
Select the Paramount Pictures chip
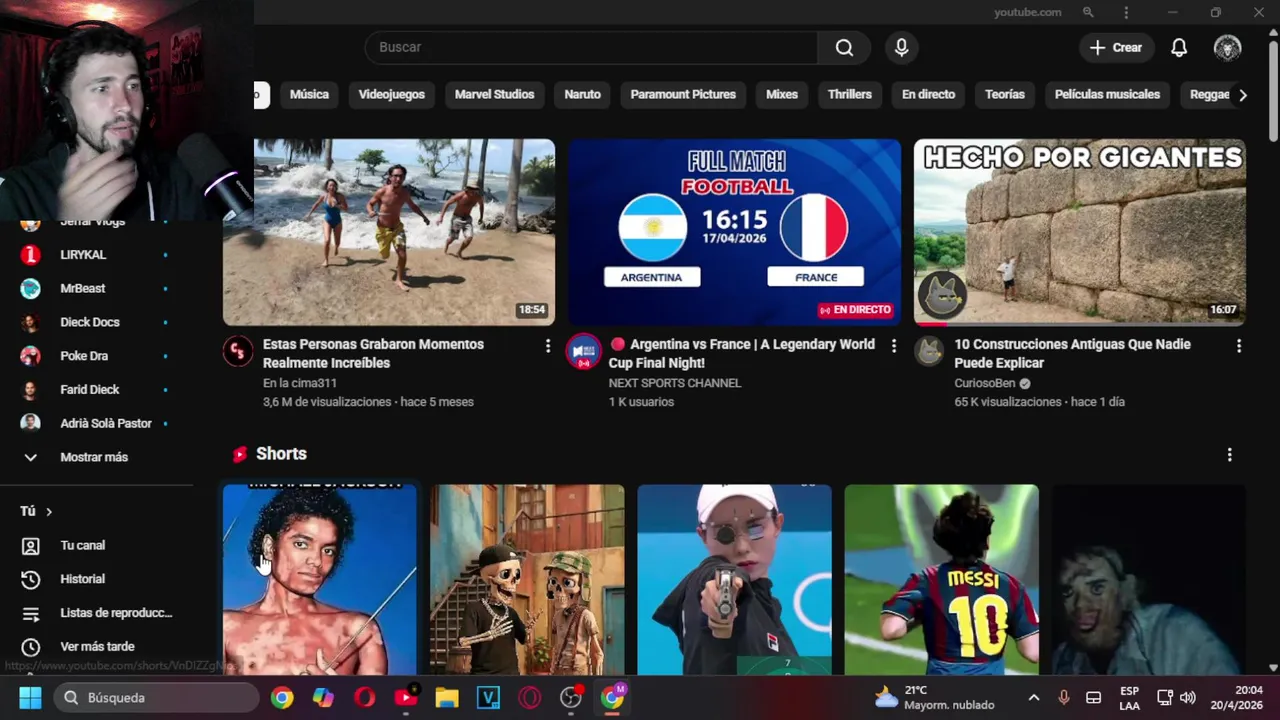[683, 94]
